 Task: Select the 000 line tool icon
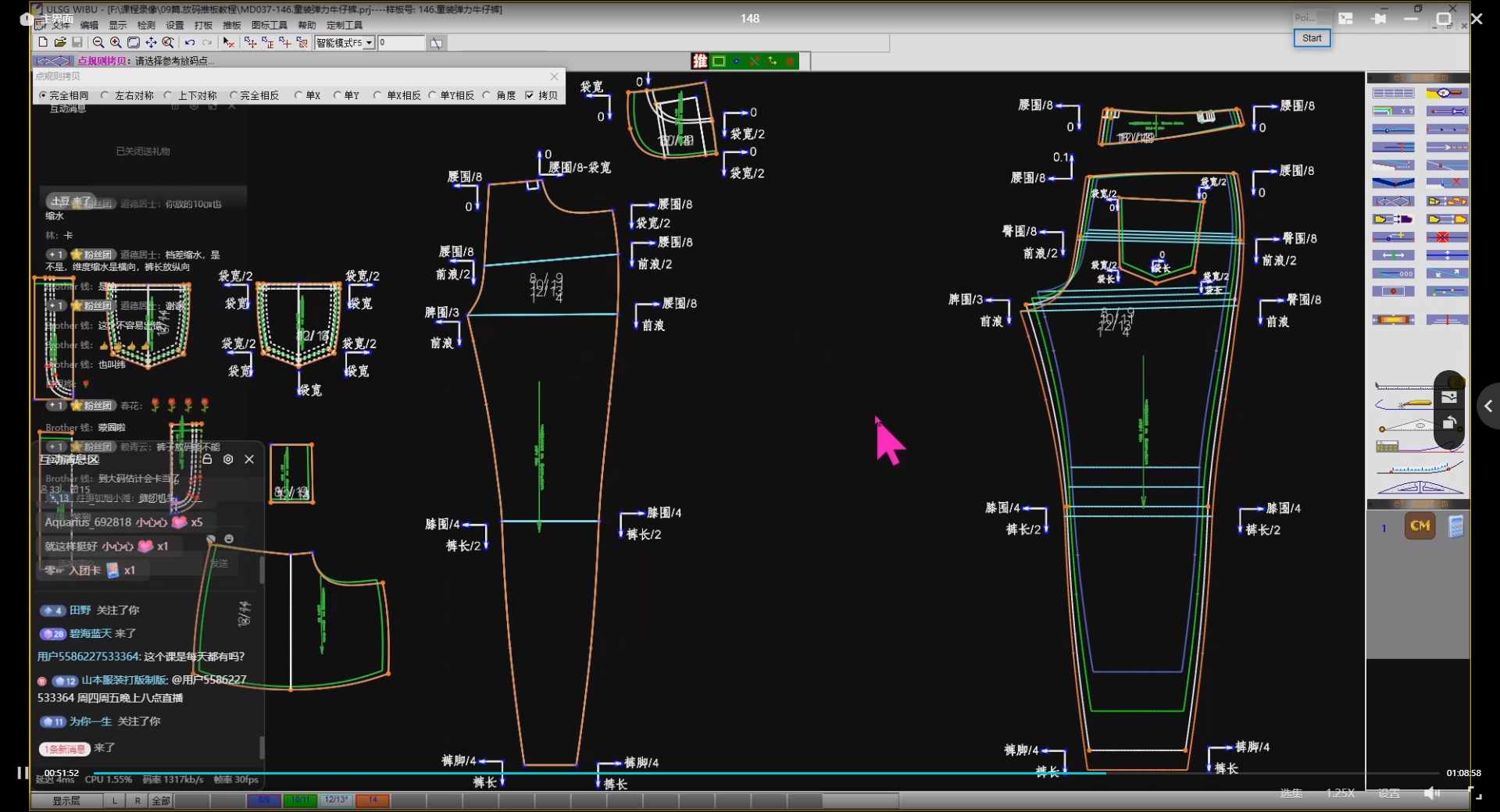point(1394,273)
